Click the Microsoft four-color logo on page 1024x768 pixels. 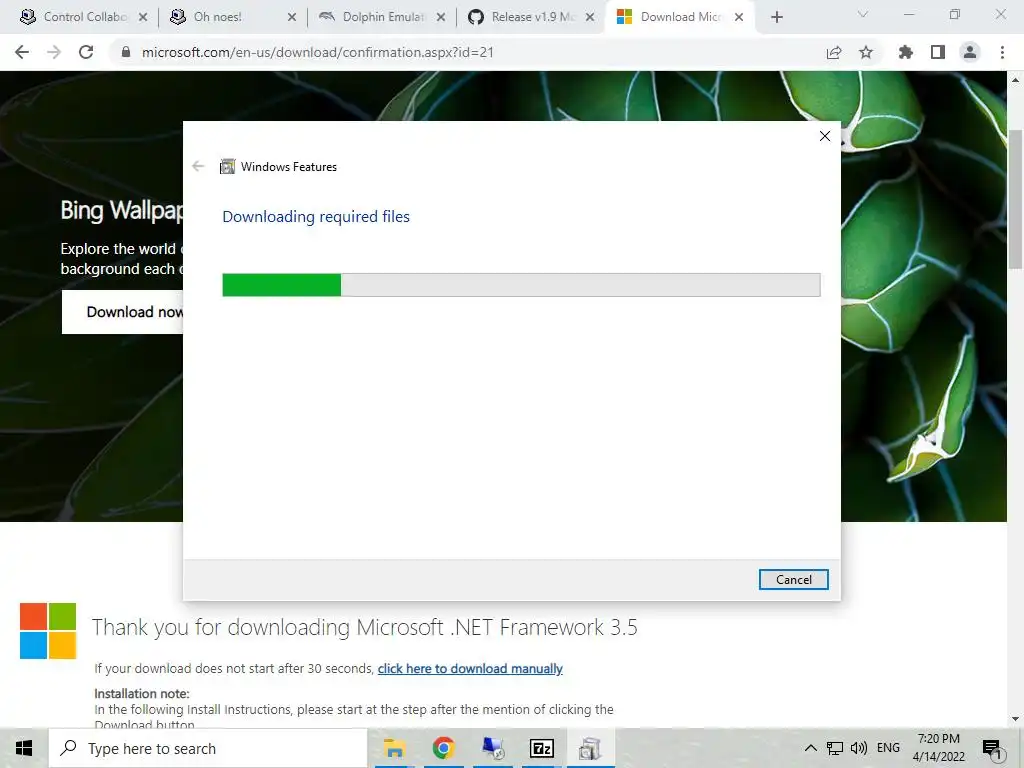(48, 631)
